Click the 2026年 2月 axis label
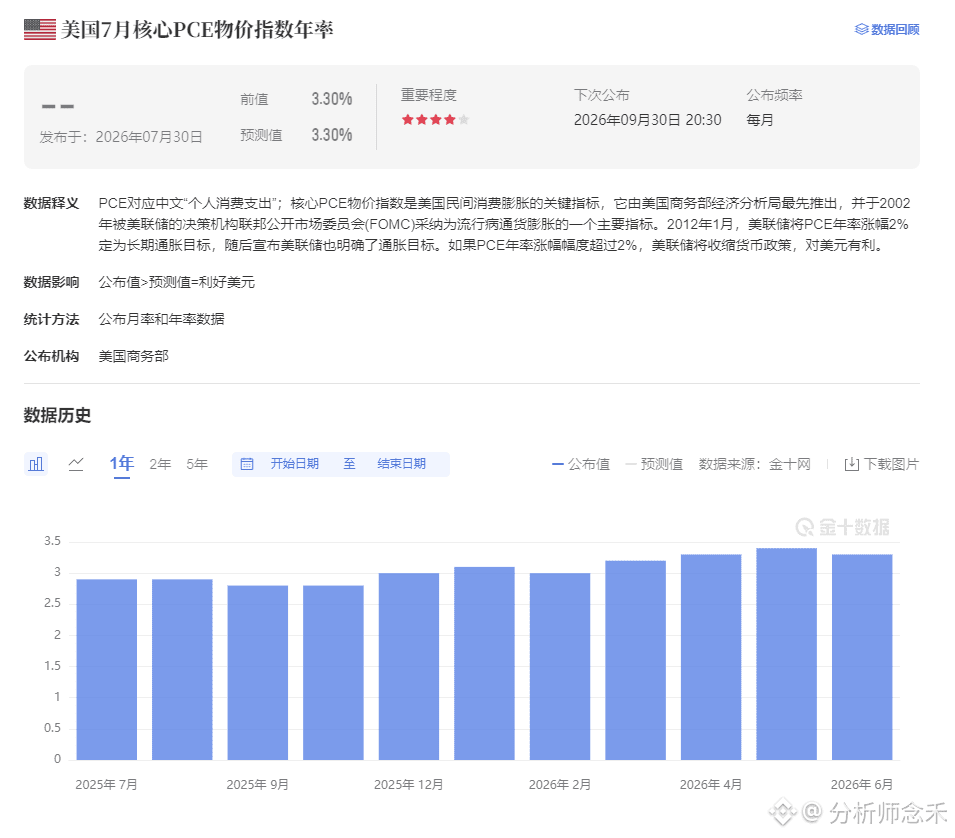 tap(560, 784)
